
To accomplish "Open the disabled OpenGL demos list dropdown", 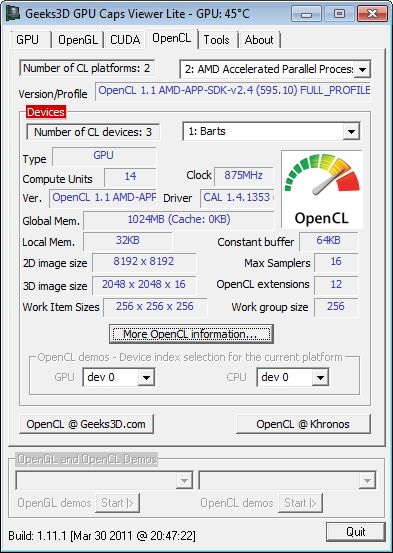I will (x=184, y=480).
